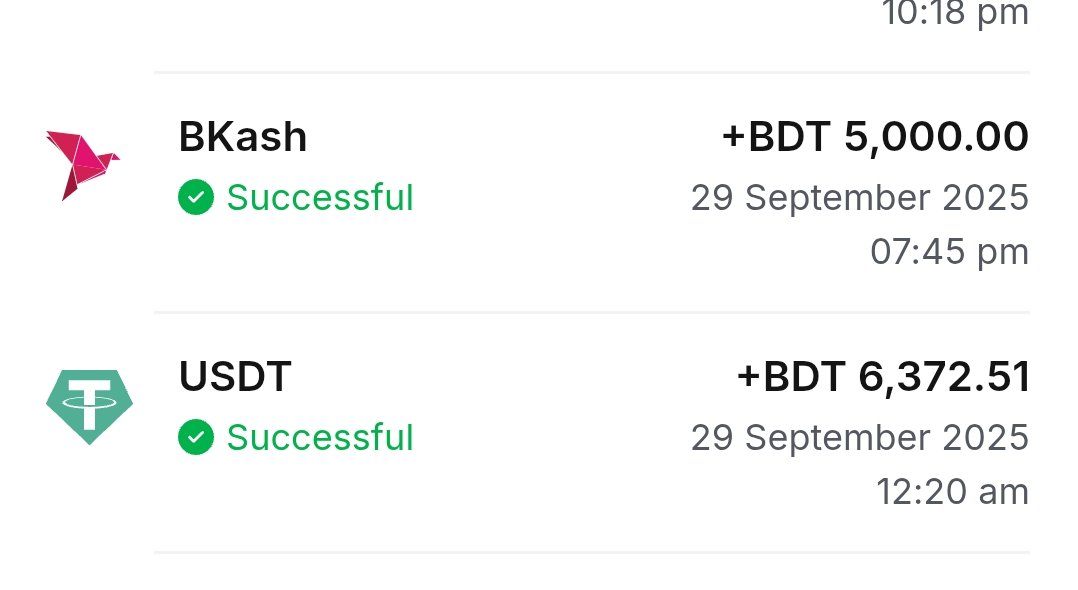
Task: Tap the green Tether USDT logo
Action: (x=89, y=406)
